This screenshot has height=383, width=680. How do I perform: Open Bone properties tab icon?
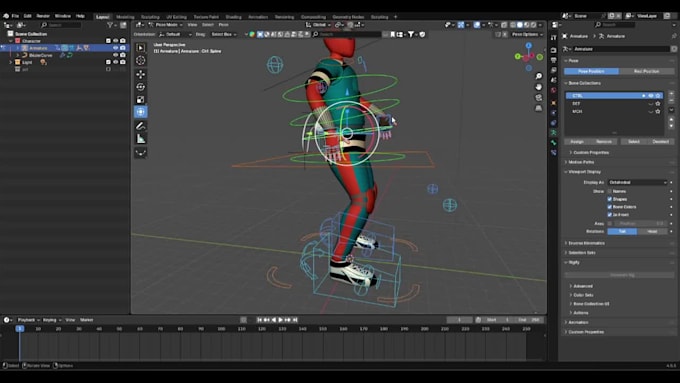point(554,143)
